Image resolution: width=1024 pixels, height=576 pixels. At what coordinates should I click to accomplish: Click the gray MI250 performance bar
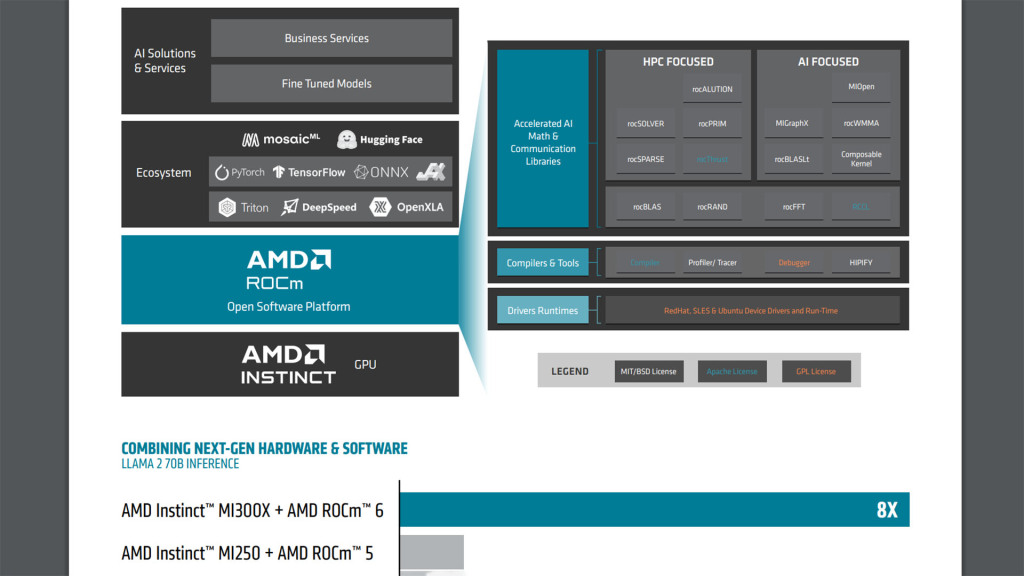[432, 552]
